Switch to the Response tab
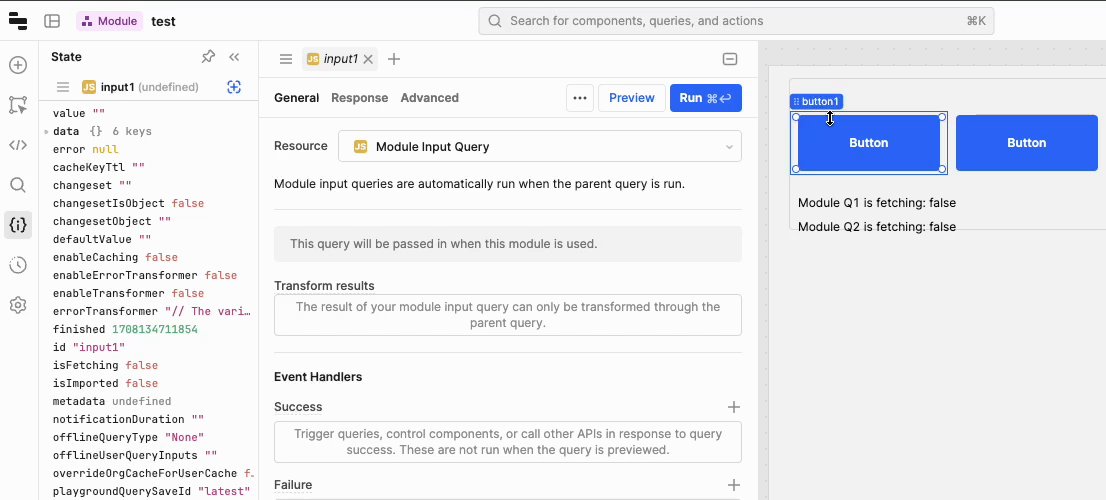 pyautogui.click(x=359, y=98)
